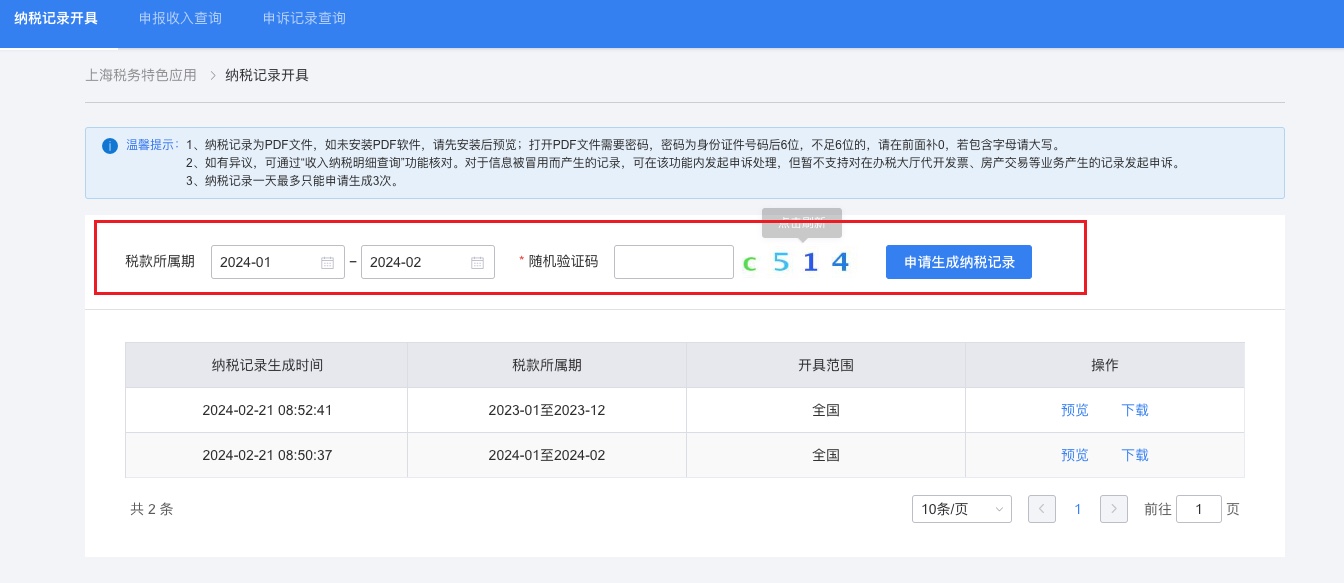This screenshot has width=1344, height=583.
Task: Preview the 2024-01至2024-02 tax record
Action: click(1074, 455)
